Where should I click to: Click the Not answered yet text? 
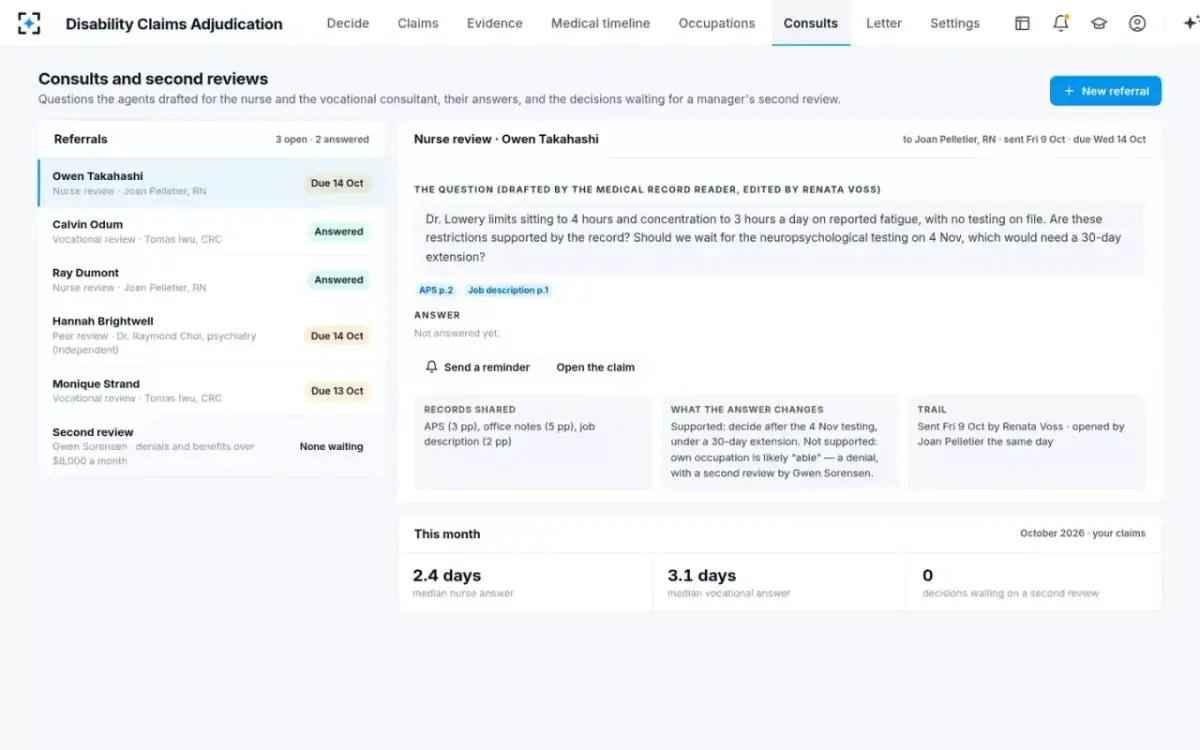click(457, 333)
